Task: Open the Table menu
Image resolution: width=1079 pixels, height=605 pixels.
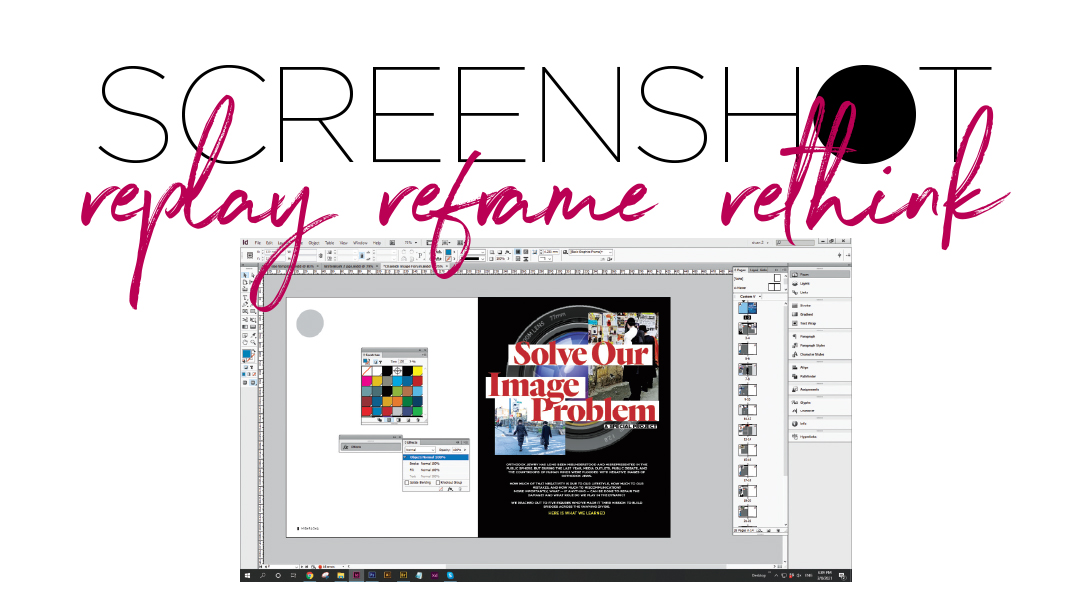Action: coord(330,243)
